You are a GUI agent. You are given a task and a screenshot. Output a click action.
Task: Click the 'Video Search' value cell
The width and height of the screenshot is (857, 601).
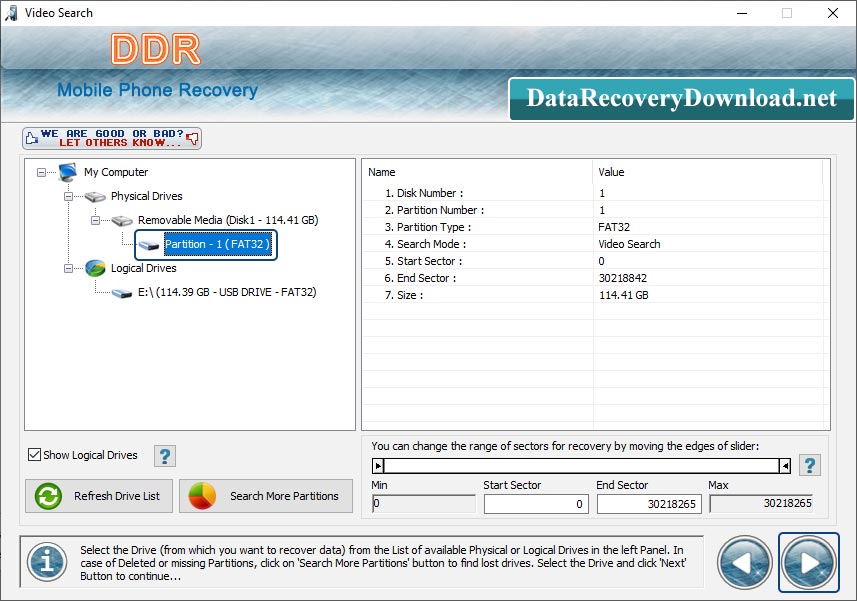630,244
